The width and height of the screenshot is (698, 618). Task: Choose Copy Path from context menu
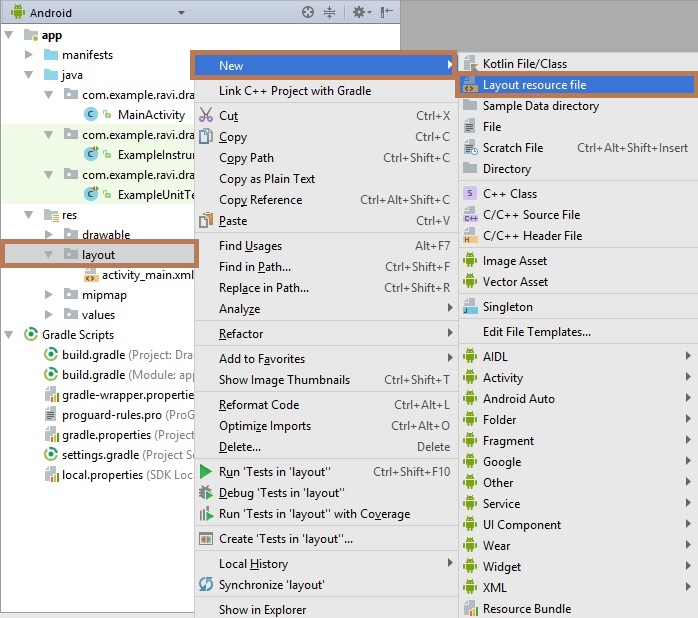[326, 158]
